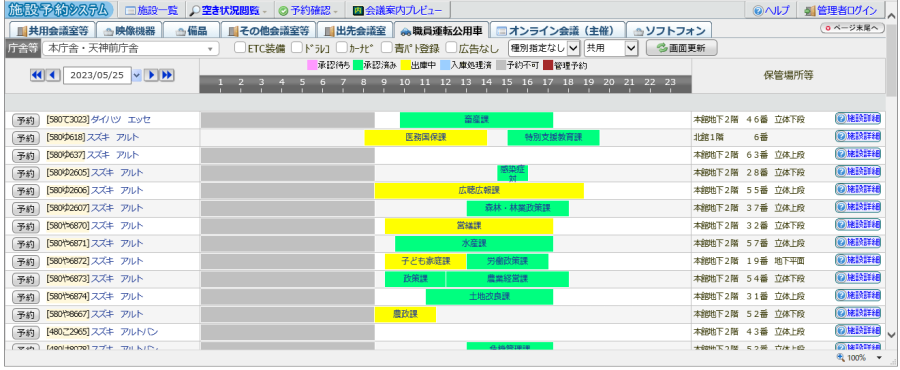Open the 庁舎等 building dropdown
This screenshot has width=900, height=370.
[131, 49]
